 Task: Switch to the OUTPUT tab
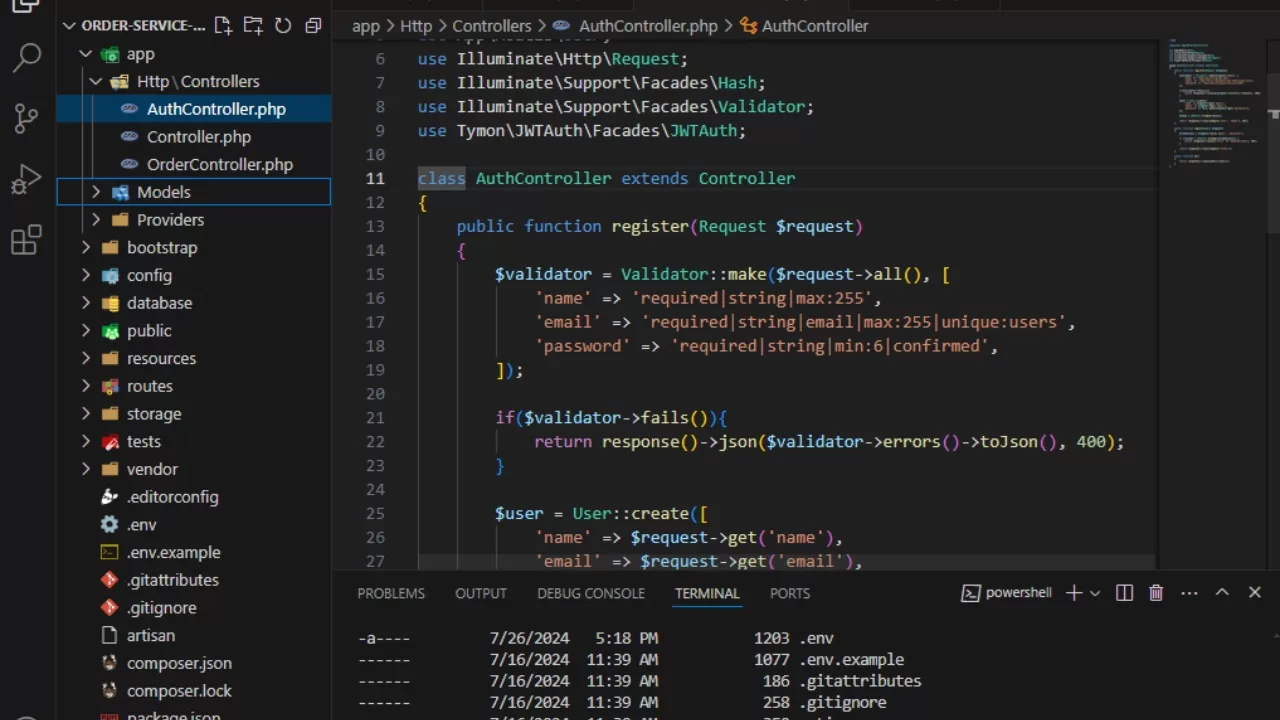[481, 593]
